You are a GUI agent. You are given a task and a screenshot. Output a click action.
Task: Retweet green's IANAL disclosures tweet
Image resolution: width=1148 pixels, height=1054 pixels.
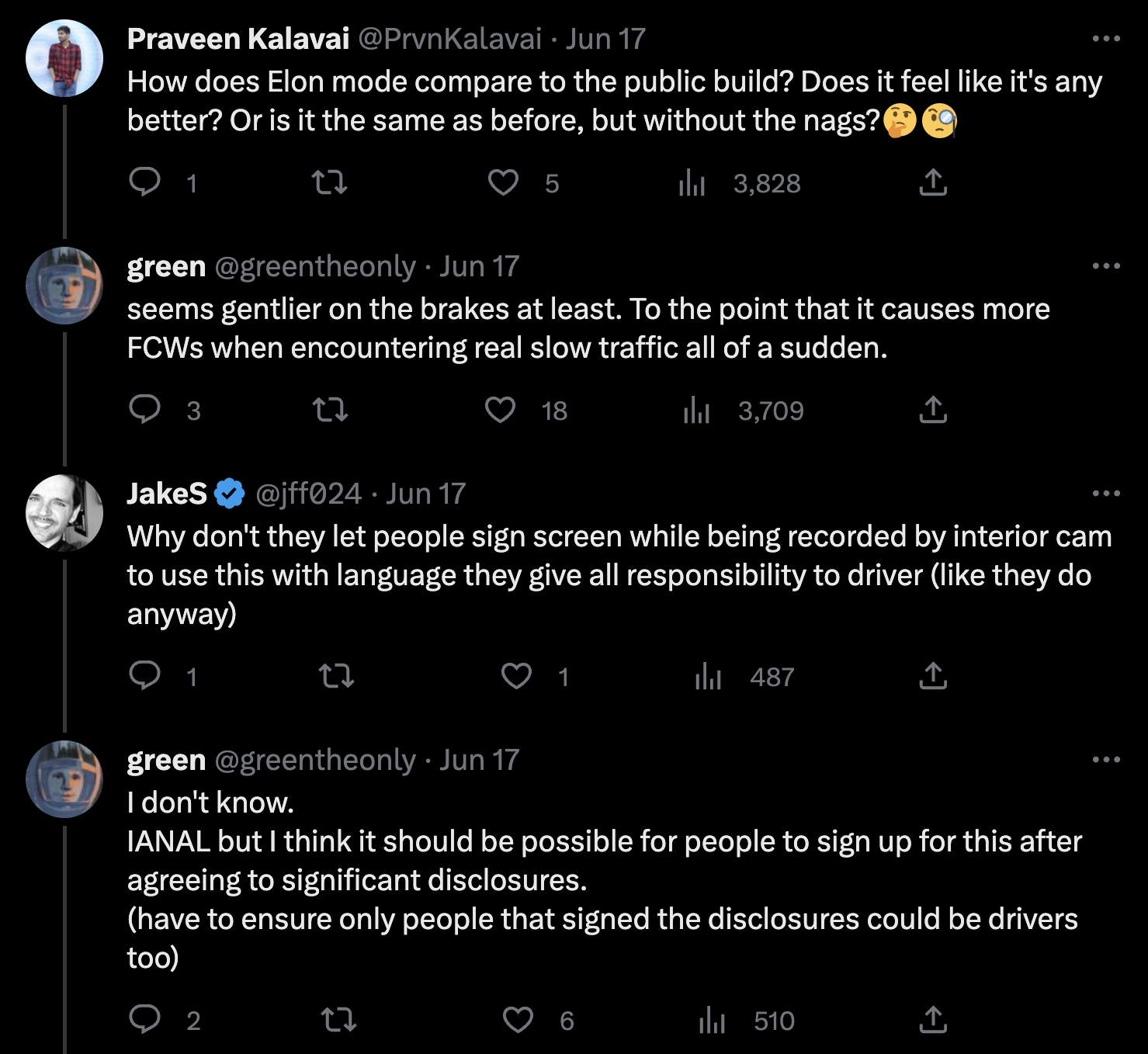pos(338,1020)
